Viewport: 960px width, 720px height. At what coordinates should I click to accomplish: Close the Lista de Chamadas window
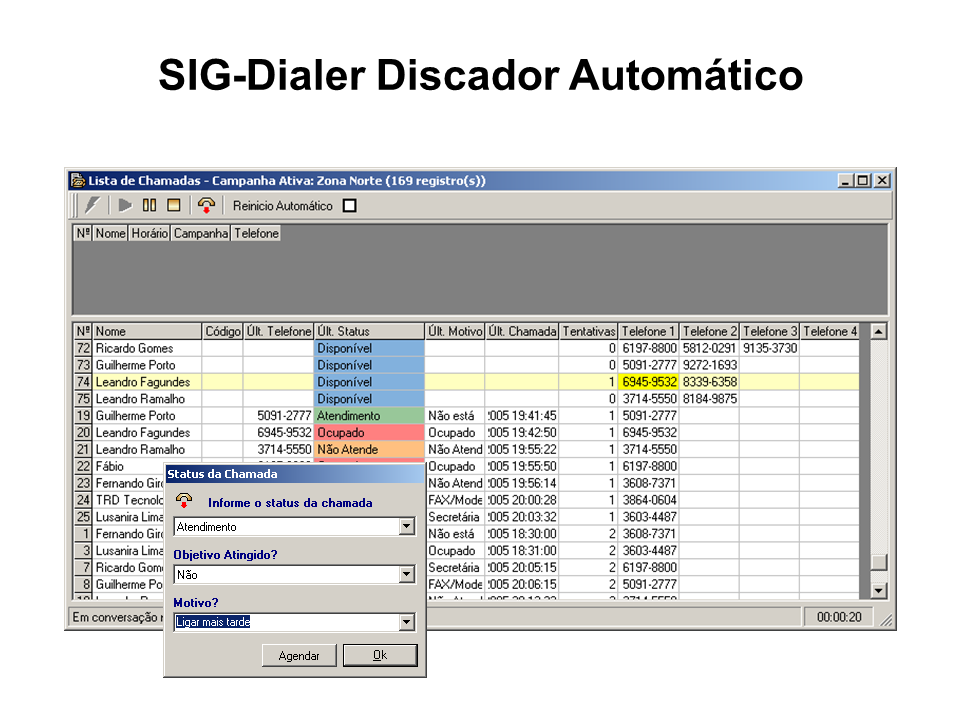(882, 181)
